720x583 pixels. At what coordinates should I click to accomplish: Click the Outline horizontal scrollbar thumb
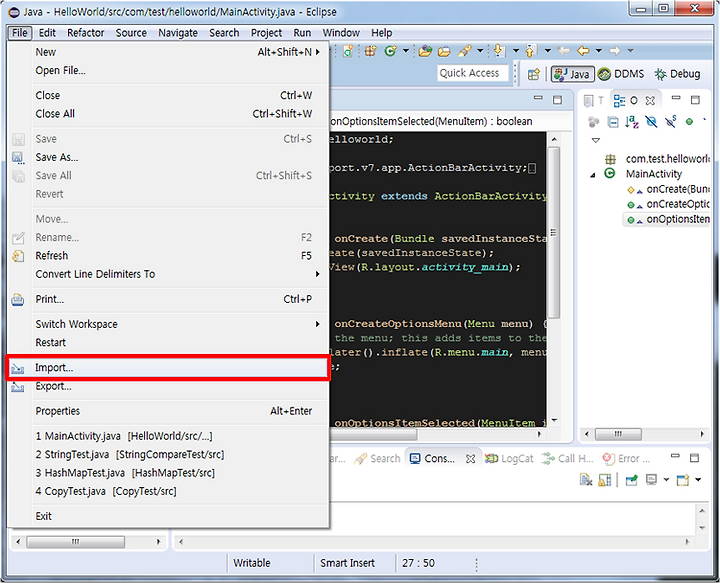tap(618, 434)
